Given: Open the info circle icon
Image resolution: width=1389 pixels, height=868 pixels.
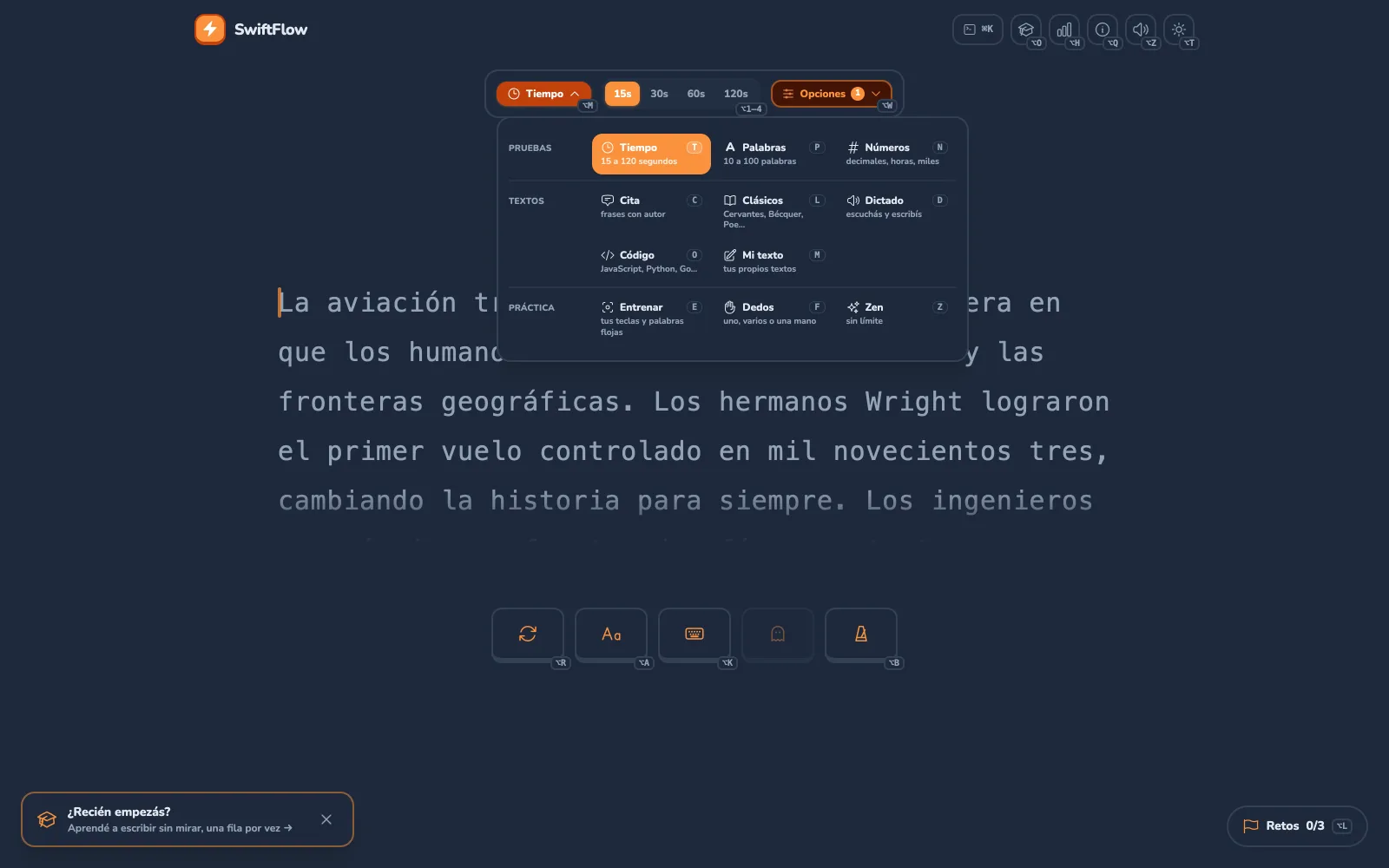Looking at the screenshot, I should [1103, 30].
